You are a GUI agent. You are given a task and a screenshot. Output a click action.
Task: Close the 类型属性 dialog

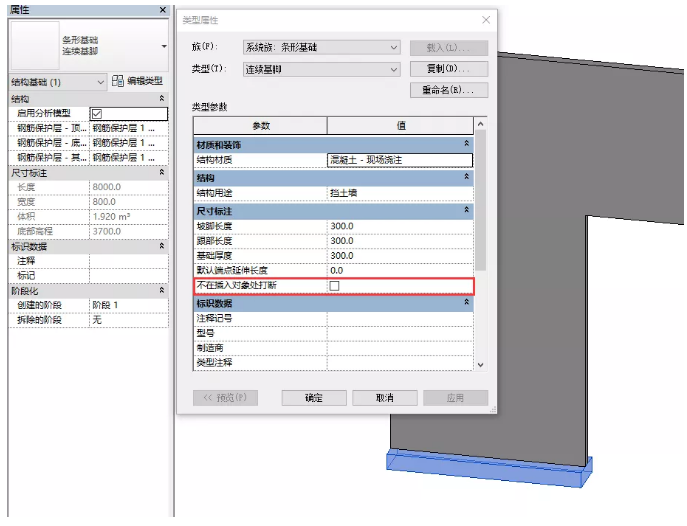tap(486, 20)
